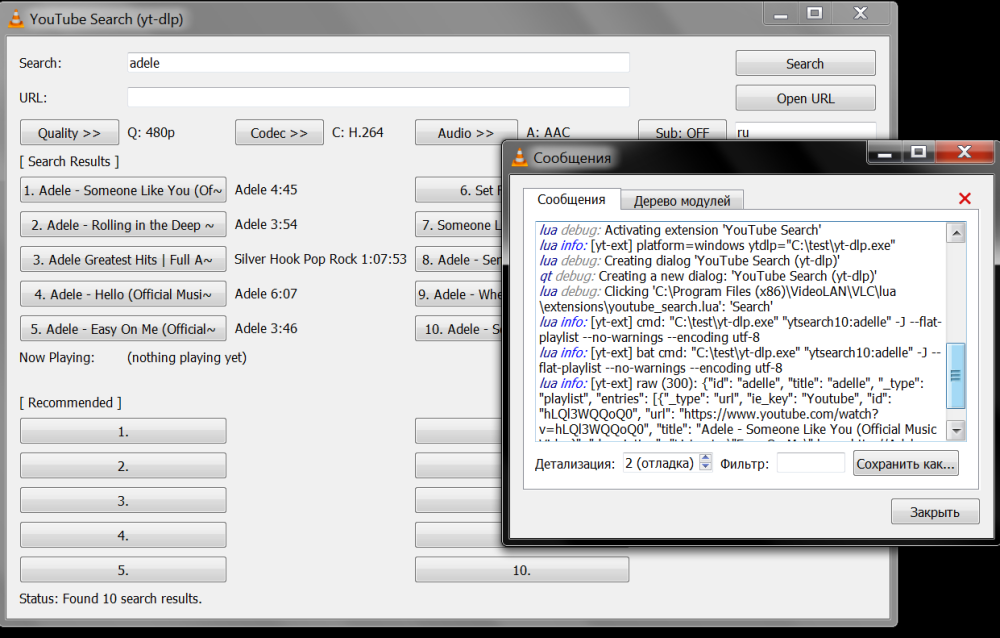
Task: Close the Сообщения window with red X
Action: point(964,152)
